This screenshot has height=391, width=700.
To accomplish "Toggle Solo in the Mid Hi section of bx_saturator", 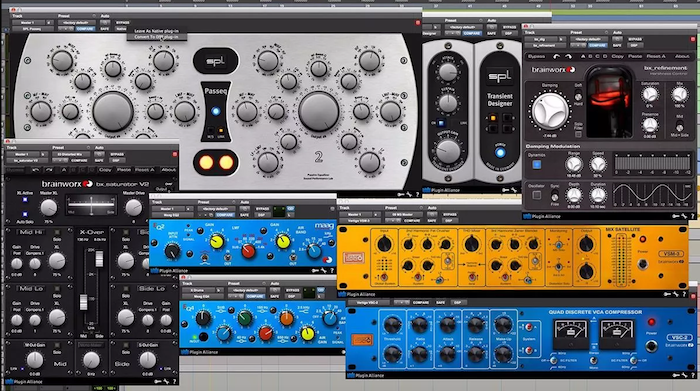I will tap(57, 233).
